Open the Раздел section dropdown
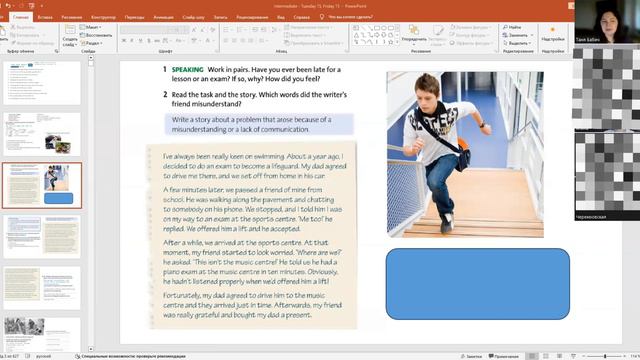 coord(91,43)
